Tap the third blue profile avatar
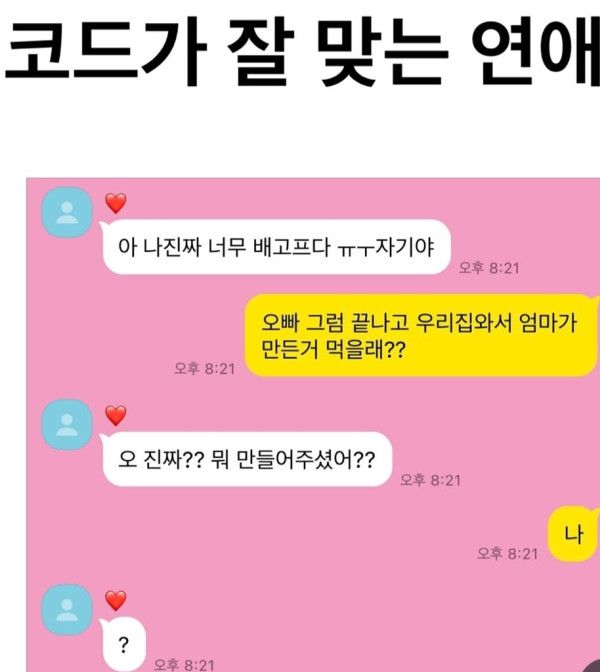The height and width of the screenshot is (672, 600). (67, 610)
